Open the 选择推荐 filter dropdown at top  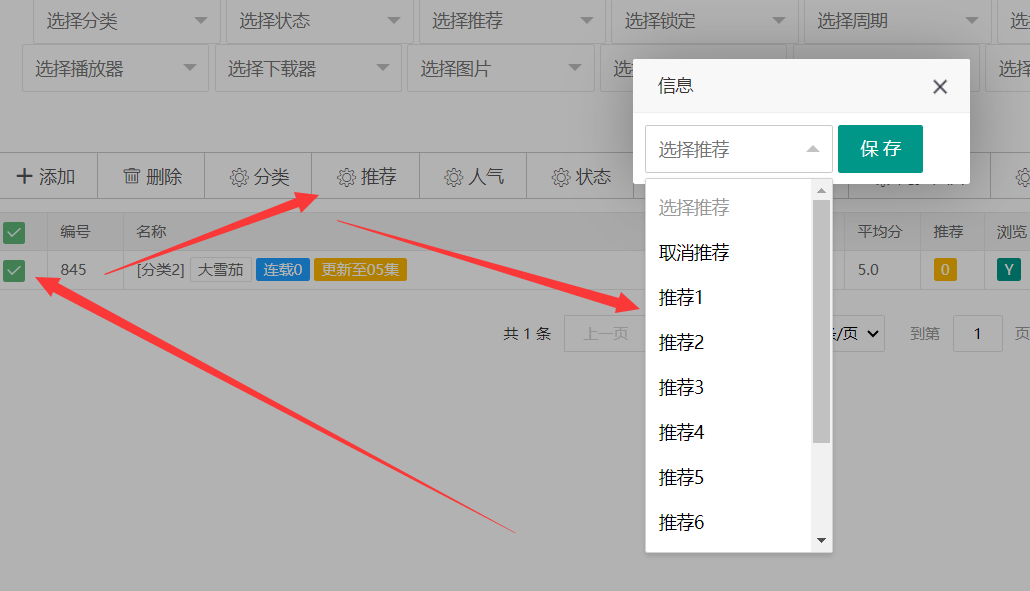pos(512,21)
